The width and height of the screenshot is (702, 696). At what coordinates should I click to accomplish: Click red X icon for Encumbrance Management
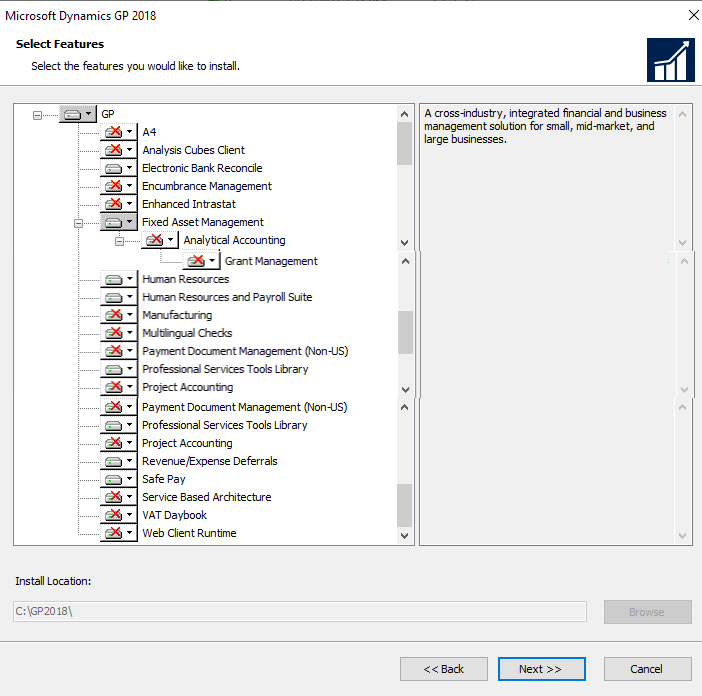coord(114,186)
